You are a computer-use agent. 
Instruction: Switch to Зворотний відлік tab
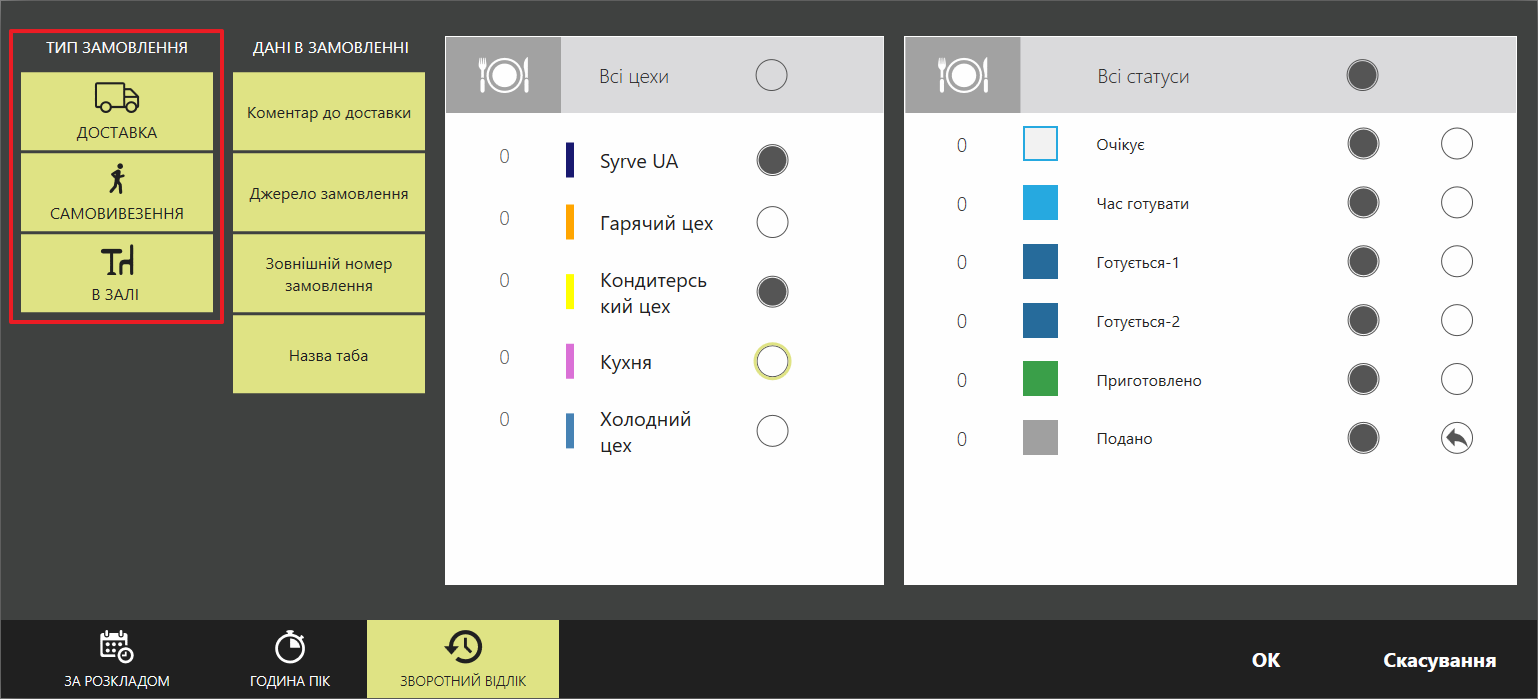pyautogui.click(x=462, y=659)
